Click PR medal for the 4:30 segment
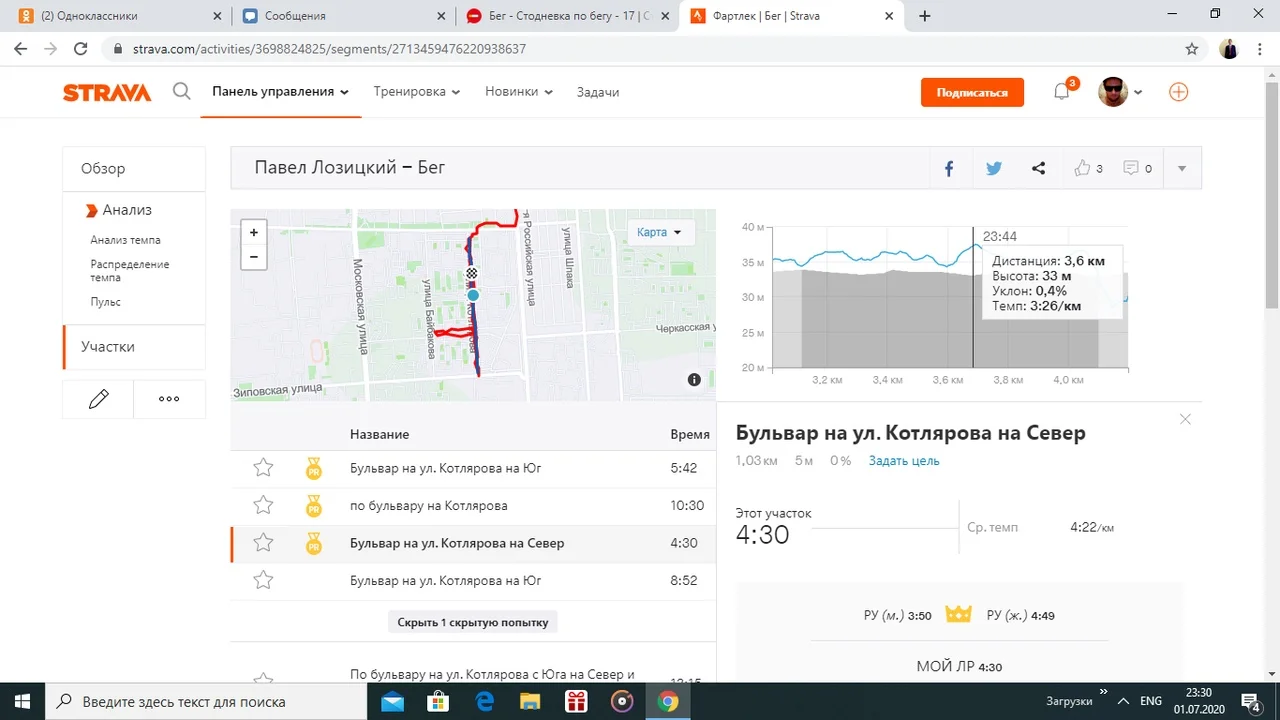1280x720 pixels. [x=313, y=544]
